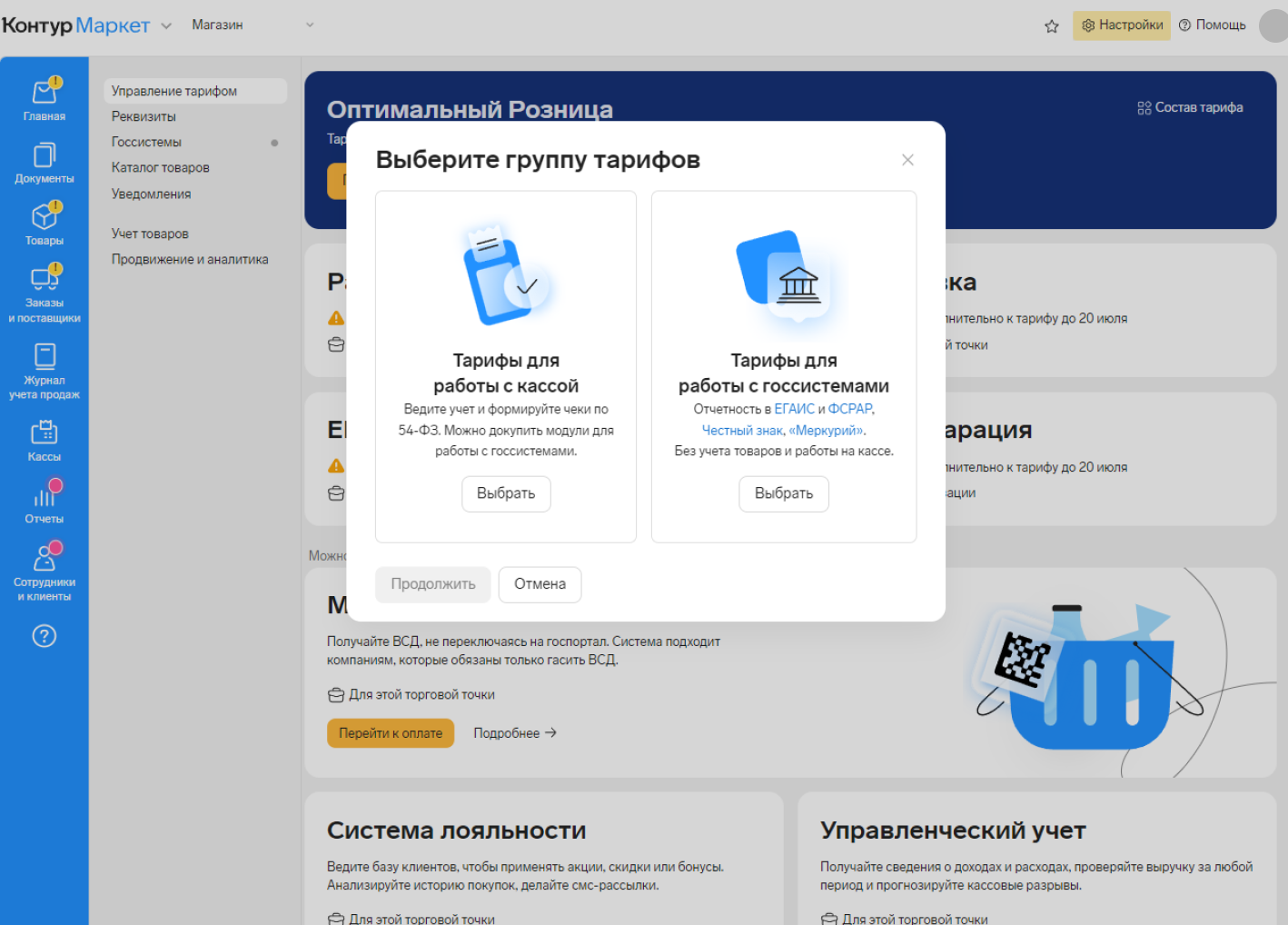Follow the Честный знак link

point(742,431)
